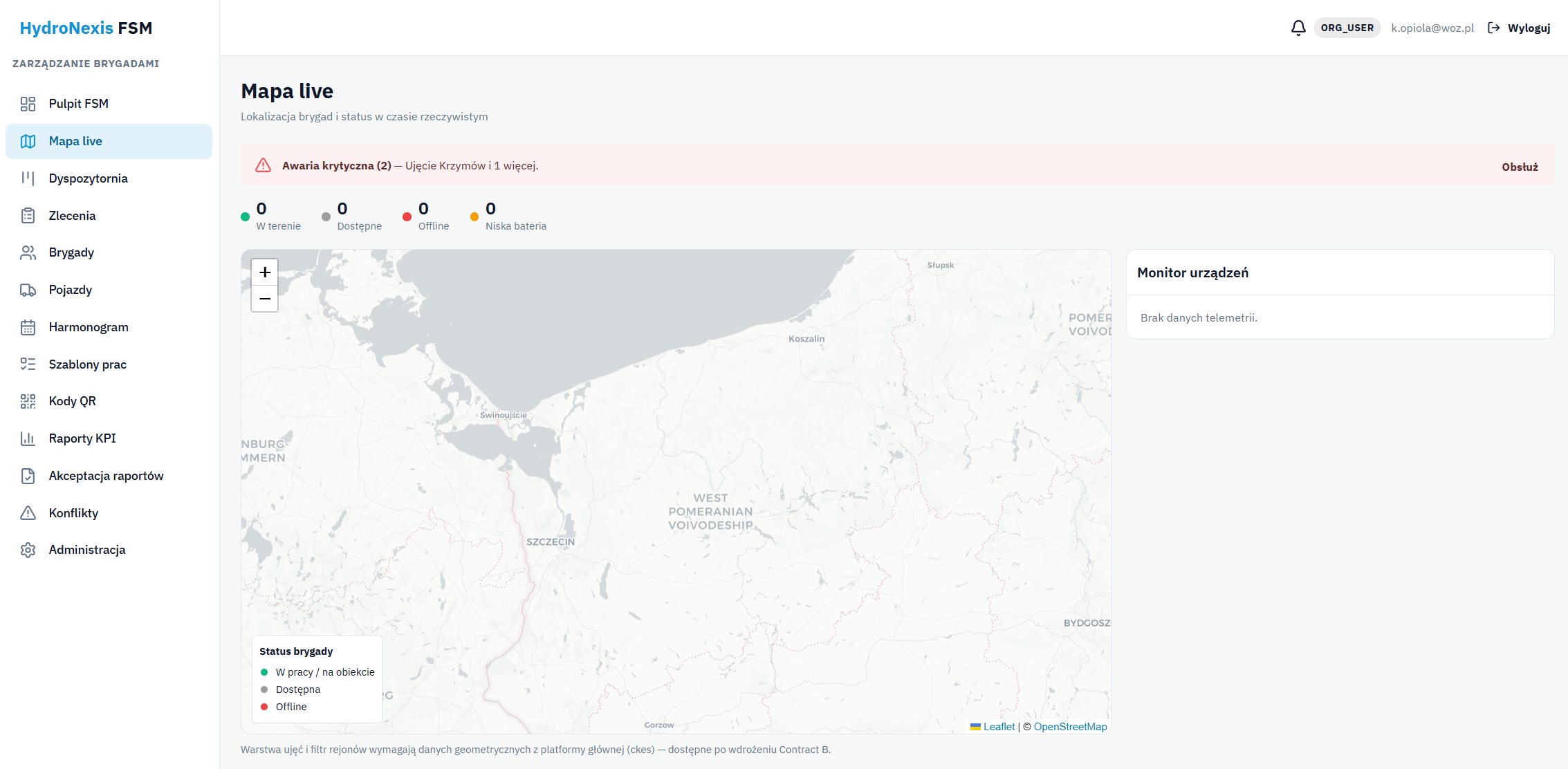Click the Szczecin label on the map
This screenshot has width=1568, height=769.
click(551, 542)
